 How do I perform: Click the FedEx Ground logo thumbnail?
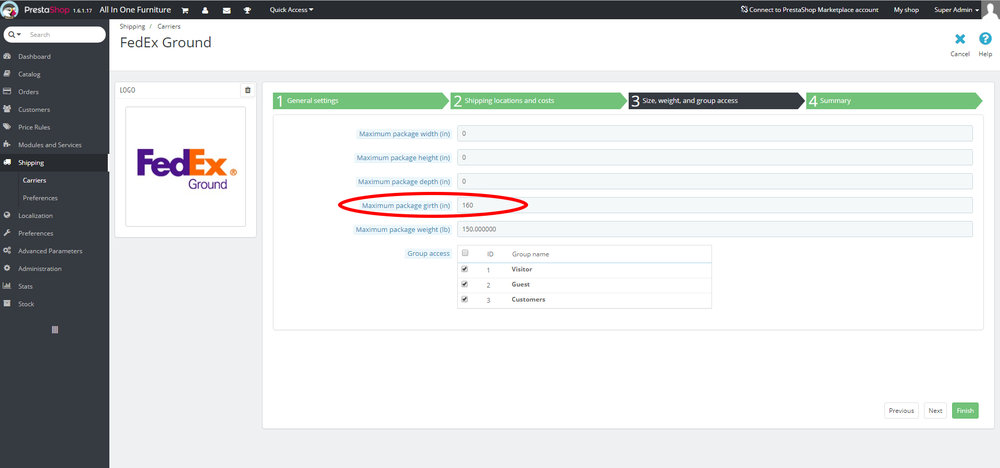coord(185,166)
